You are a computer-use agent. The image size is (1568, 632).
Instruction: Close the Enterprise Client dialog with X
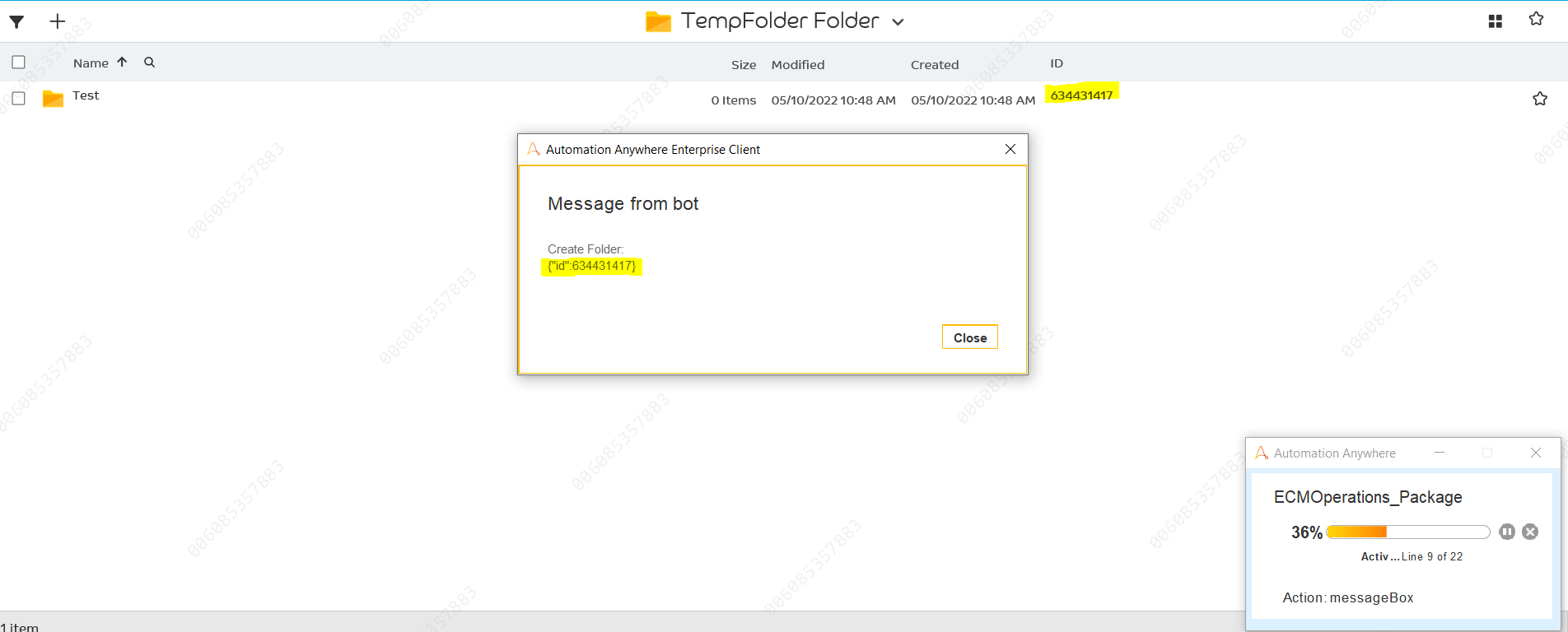pyautogui.click(x=1010, y=149)
